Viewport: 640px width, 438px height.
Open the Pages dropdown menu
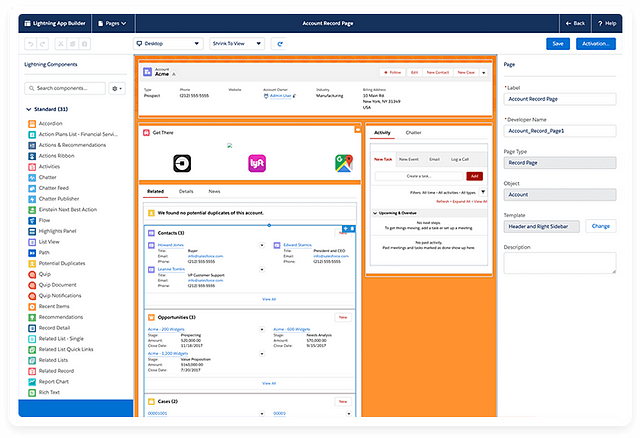pos(112,23)
